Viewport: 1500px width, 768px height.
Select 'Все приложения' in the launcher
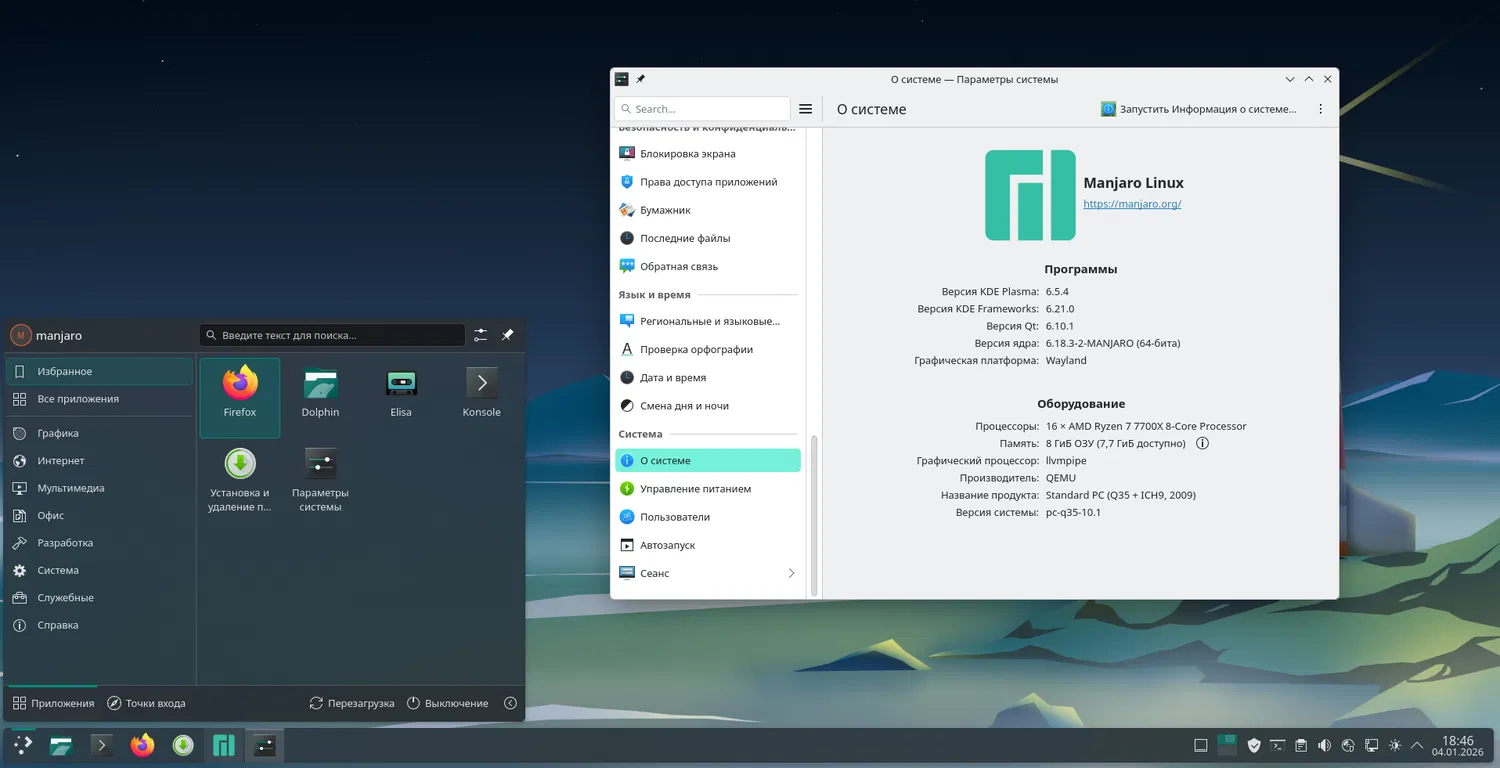99,399
